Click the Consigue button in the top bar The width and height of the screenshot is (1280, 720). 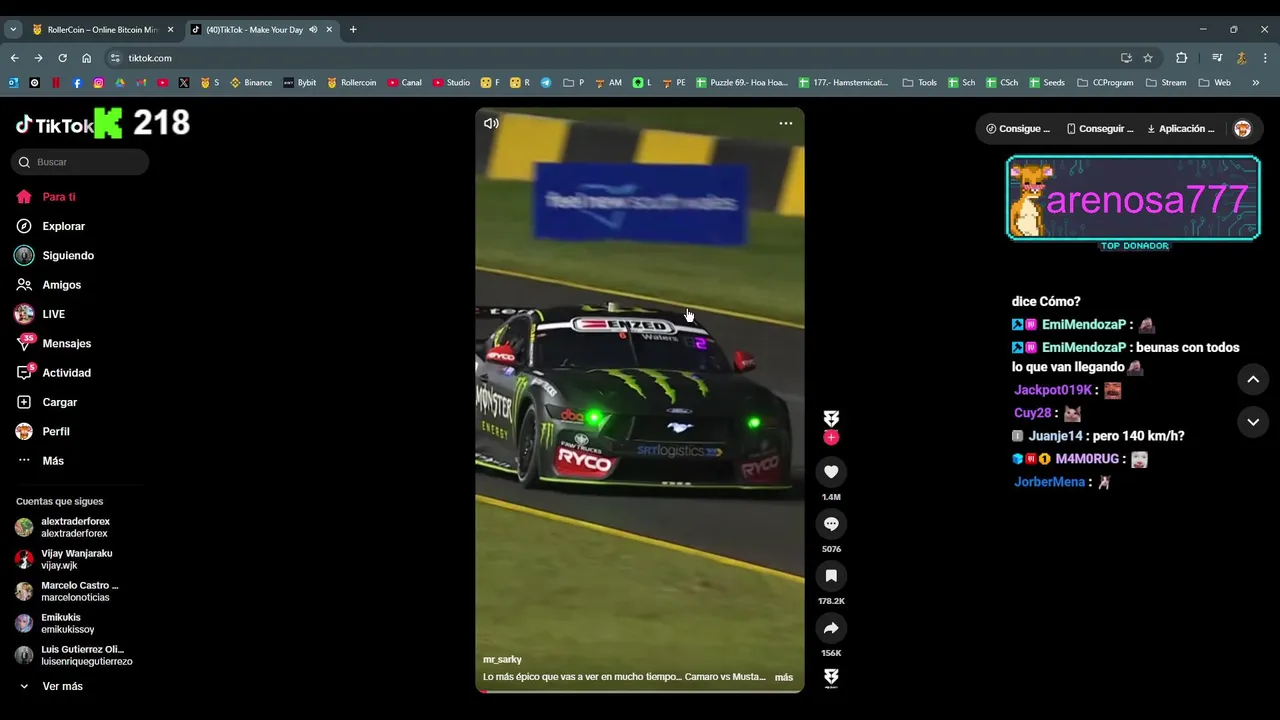1018,128
